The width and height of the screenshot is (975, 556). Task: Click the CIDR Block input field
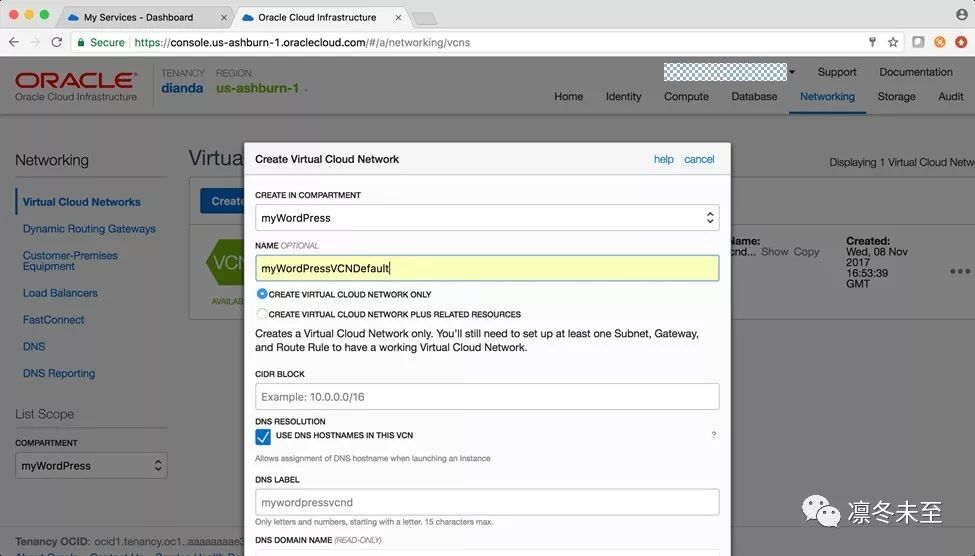click(x=487, y=396)
